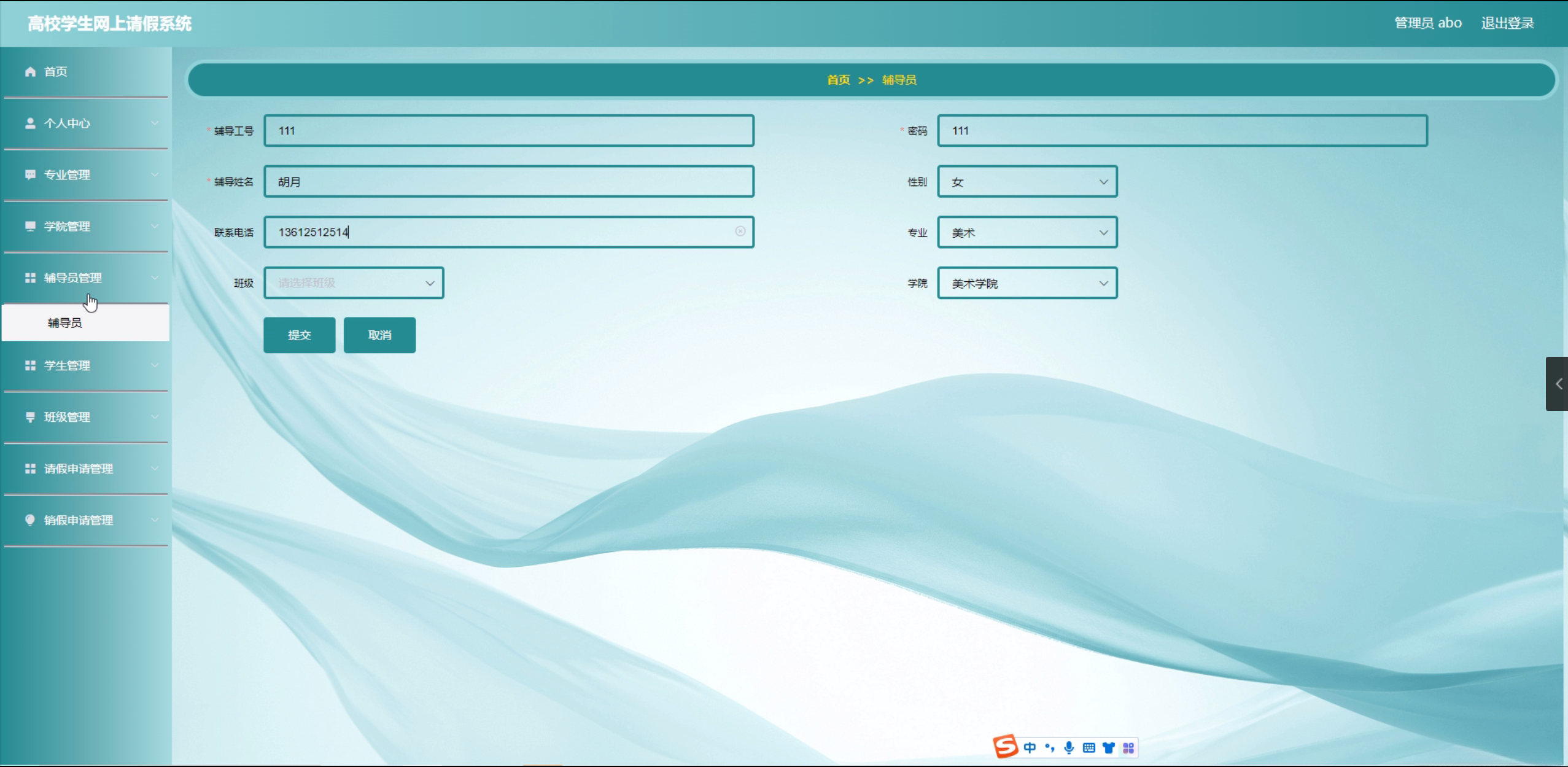Clear the phone number with the circle-x icon
This screenshot has height=767, width=1568.
pyautogui.click(x=740, y=232)
